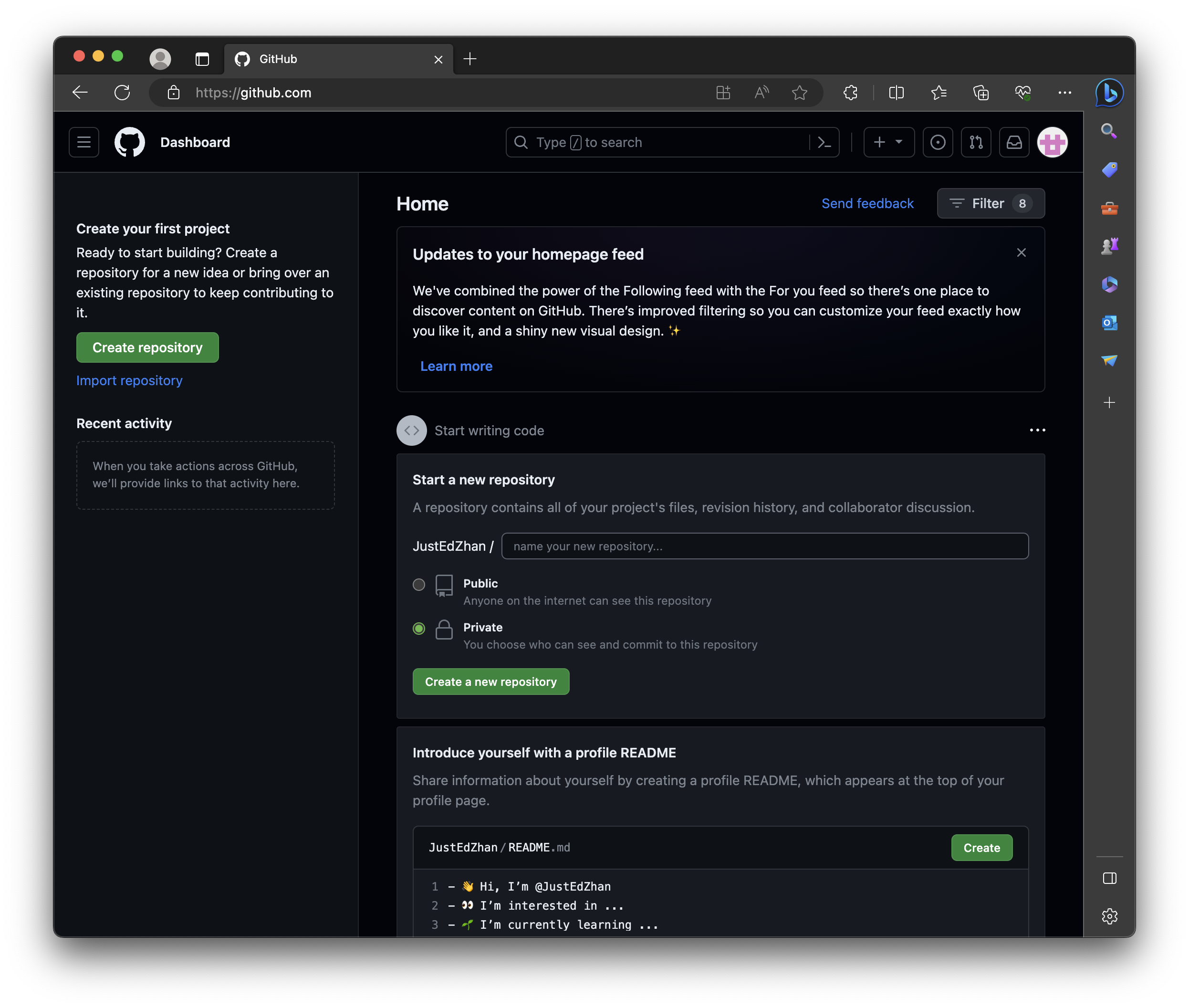This screenshot has width=1189, height=1008.
Task: Expand the create new plus dropdown
Action: (x=888, y=142)
